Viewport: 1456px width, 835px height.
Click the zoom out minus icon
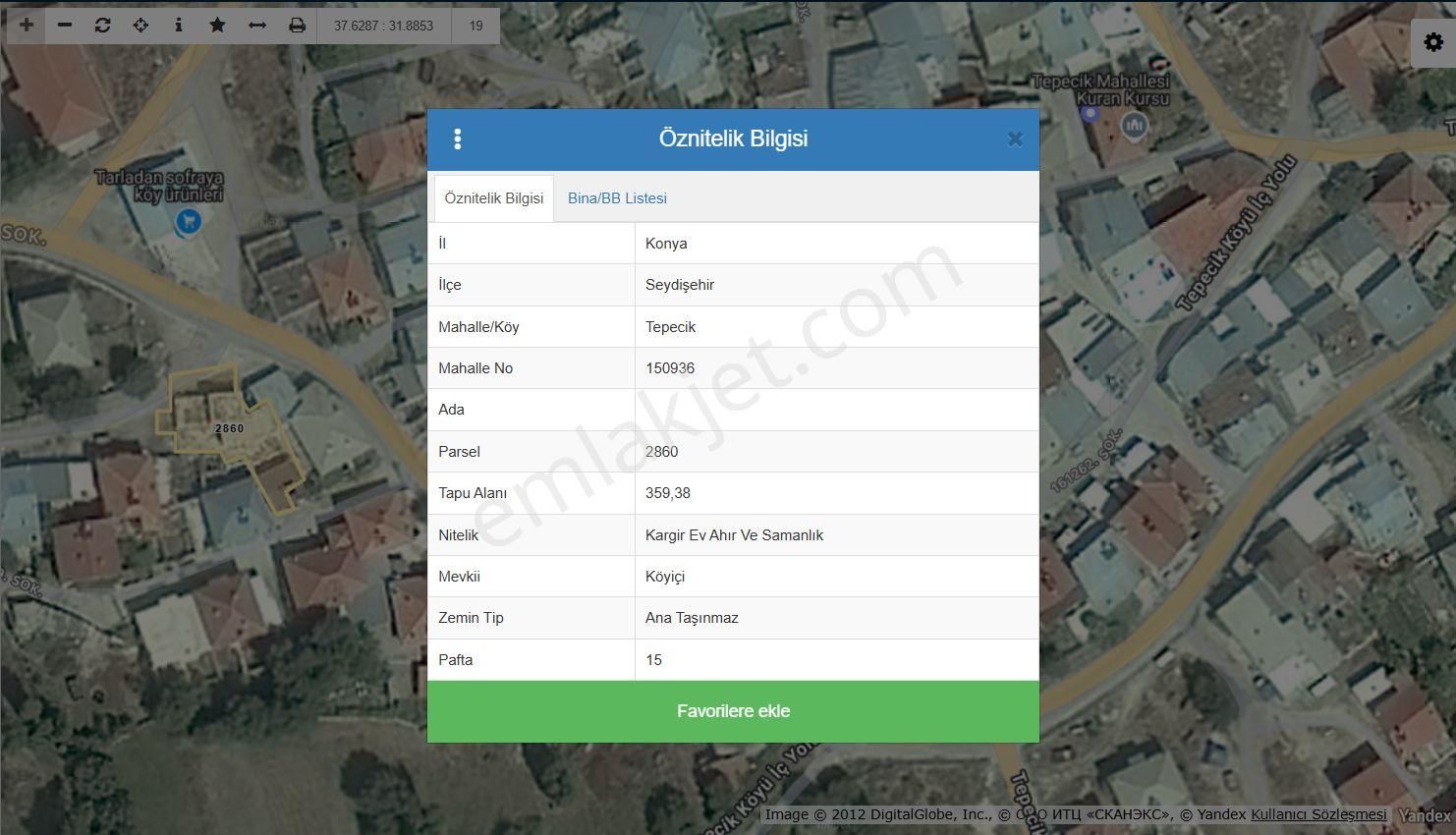tap(65, 26)
